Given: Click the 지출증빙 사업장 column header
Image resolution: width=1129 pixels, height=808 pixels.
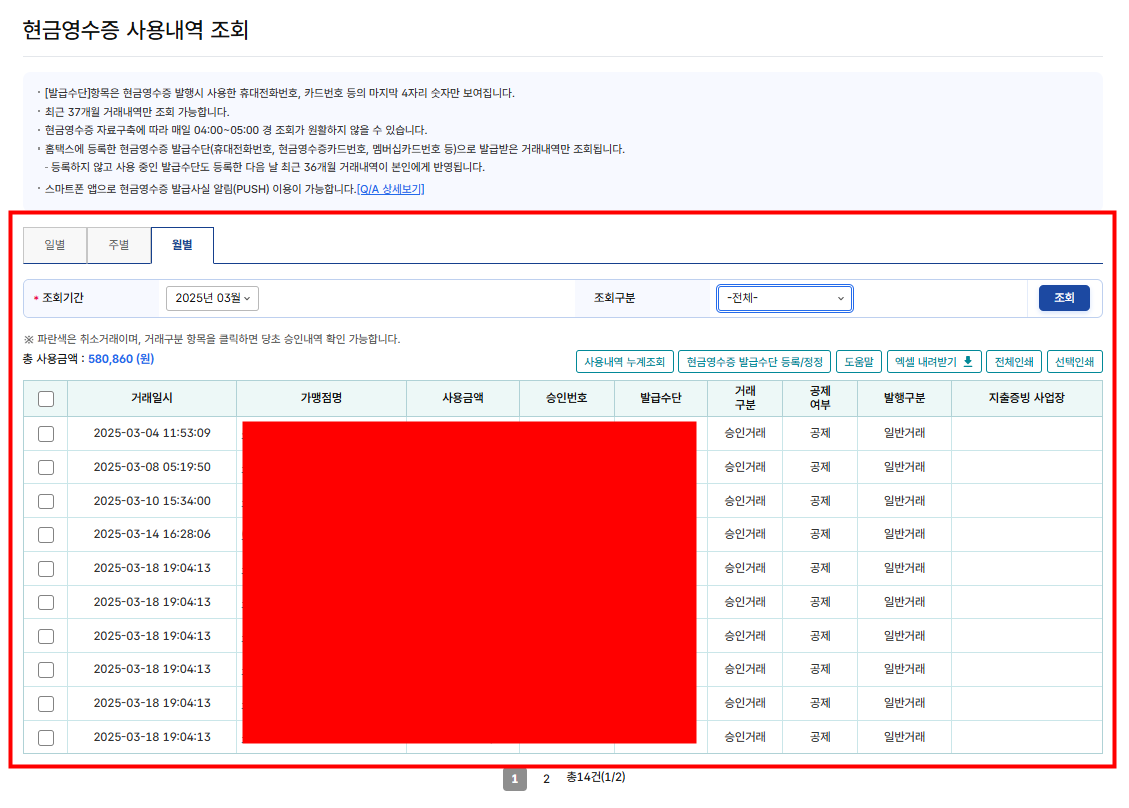Looking at the screenshot, I should coord(1027,398).
